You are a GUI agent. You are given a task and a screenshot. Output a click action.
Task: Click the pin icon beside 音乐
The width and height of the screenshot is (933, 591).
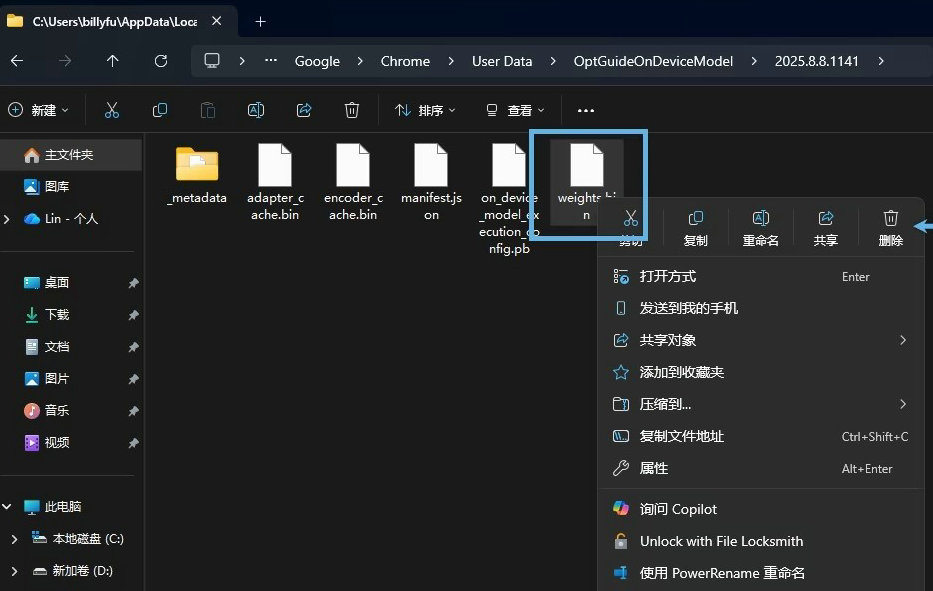click(x=133, y=411)
